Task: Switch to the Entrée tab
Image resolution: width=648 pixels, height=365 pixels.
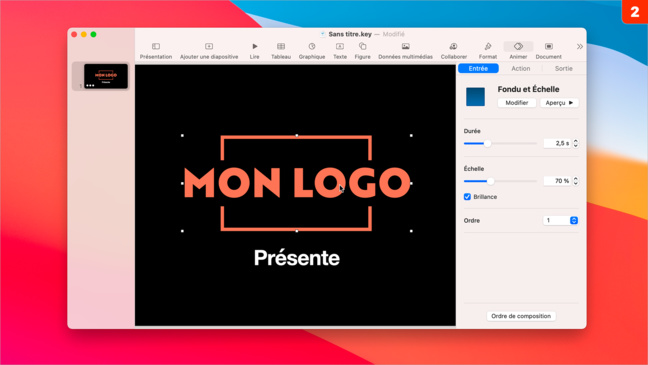Action: point(478,69)
